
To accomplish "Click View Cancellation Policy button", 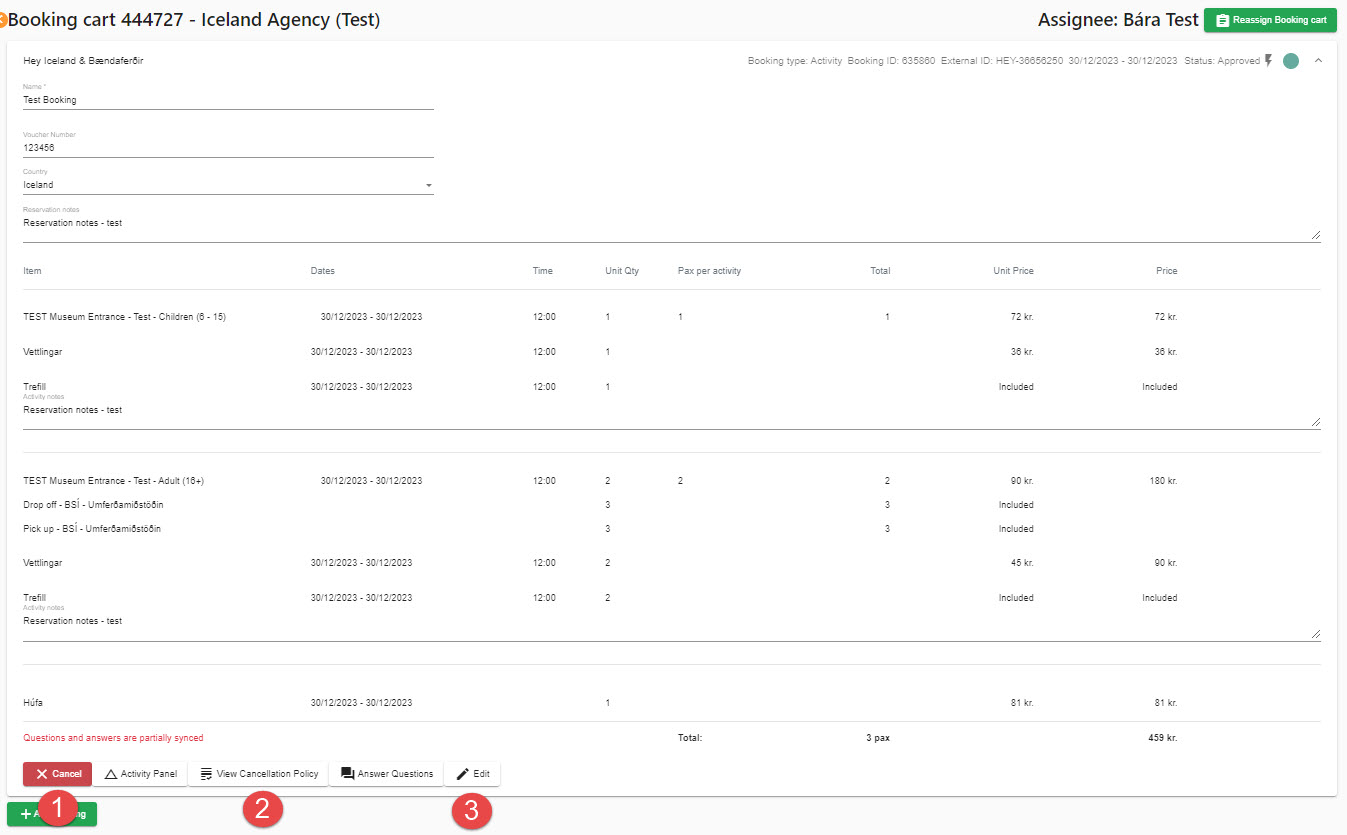I will (x=258, y=774).
